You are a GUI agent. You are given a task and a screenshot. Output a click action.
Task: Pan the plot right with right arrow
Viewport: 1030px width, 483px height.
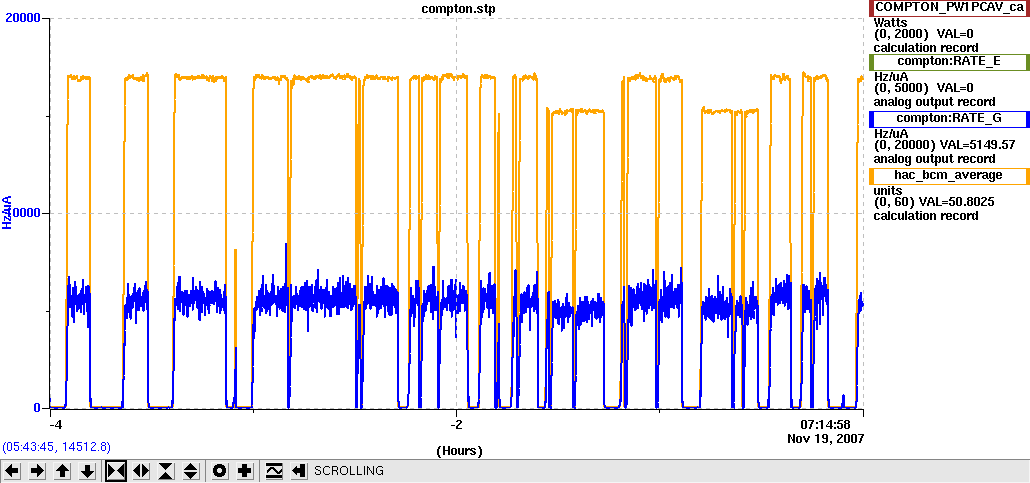click(x=37, y=471)
